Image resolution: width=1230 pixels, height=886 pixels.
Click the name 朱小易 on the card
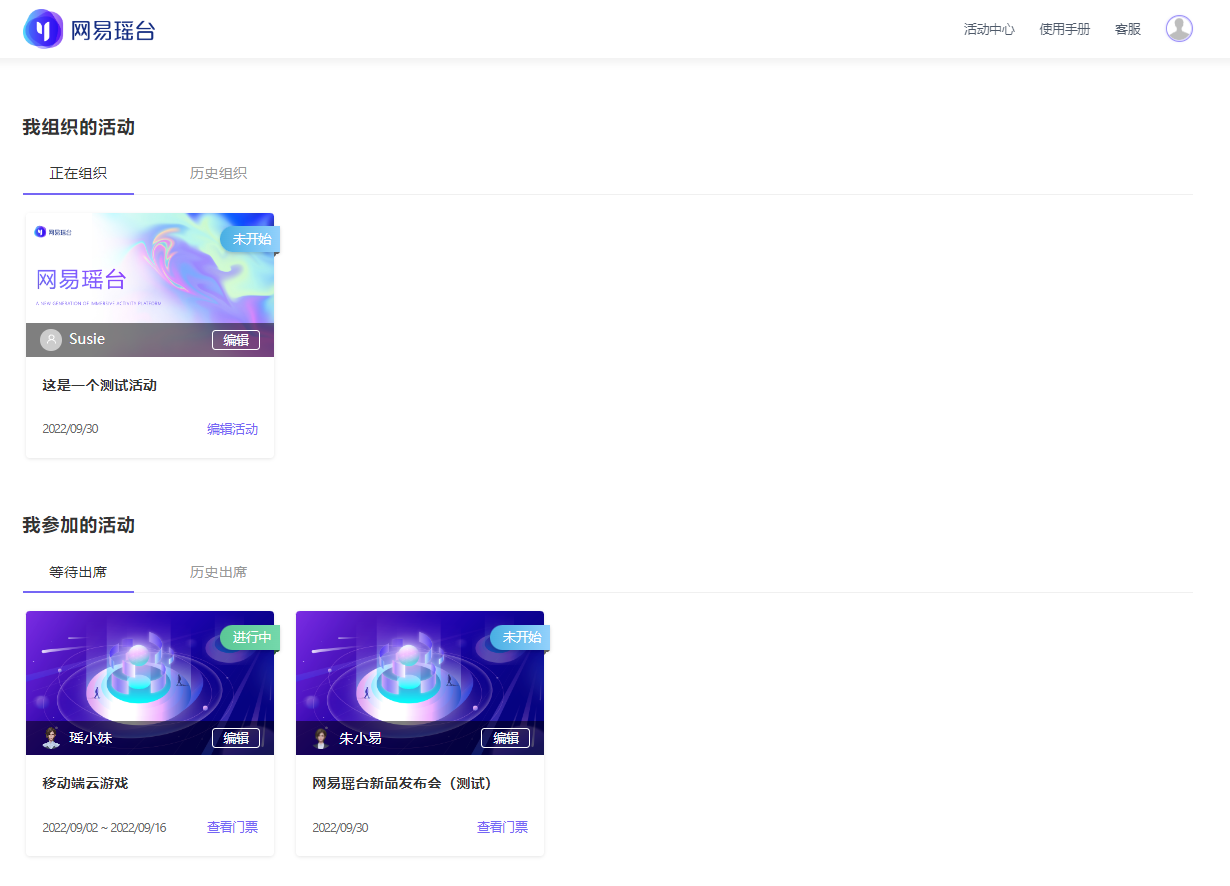[360, 738]
